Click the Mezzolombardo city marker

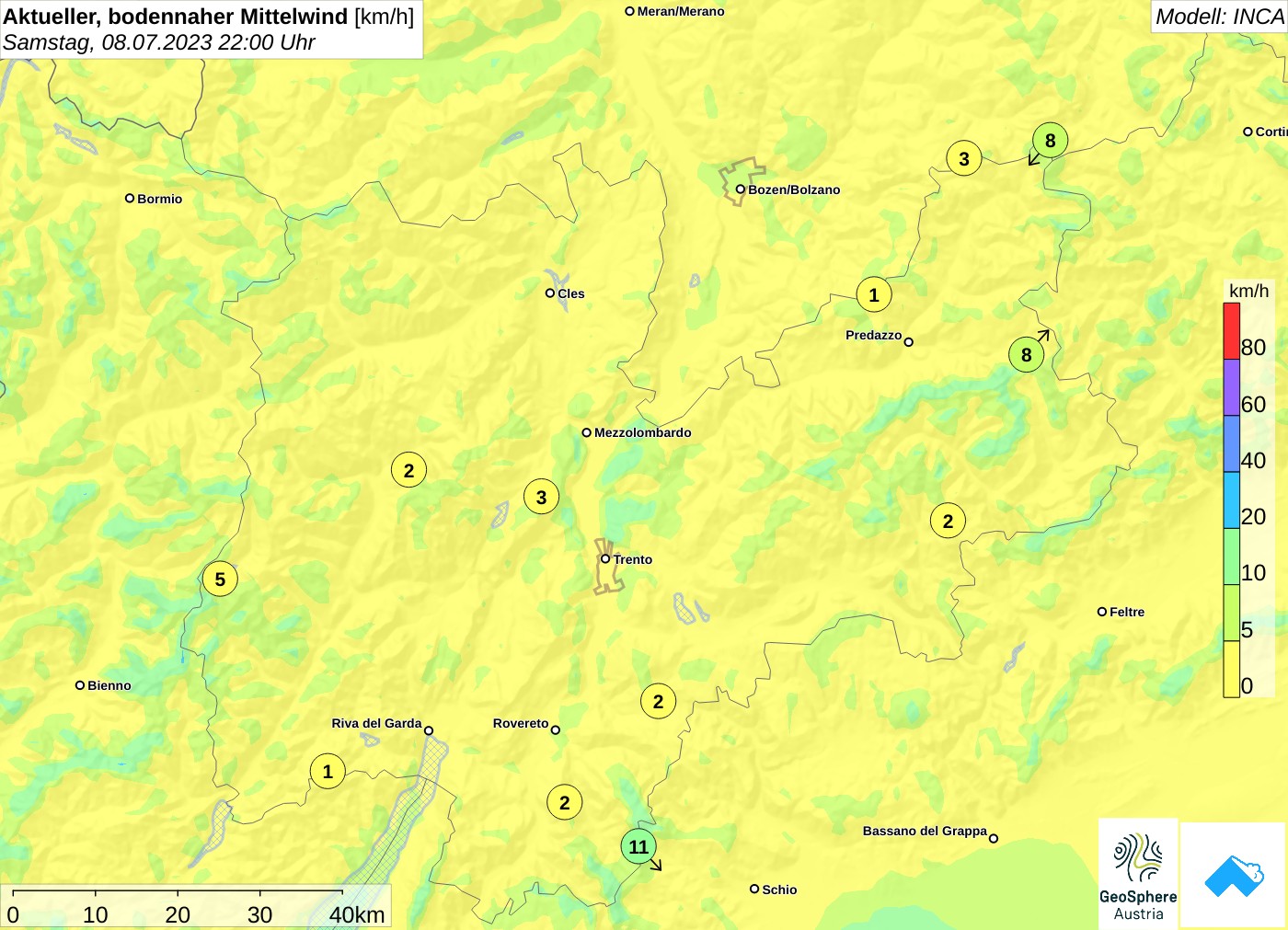pyautogui.click(x=587, y=431)
